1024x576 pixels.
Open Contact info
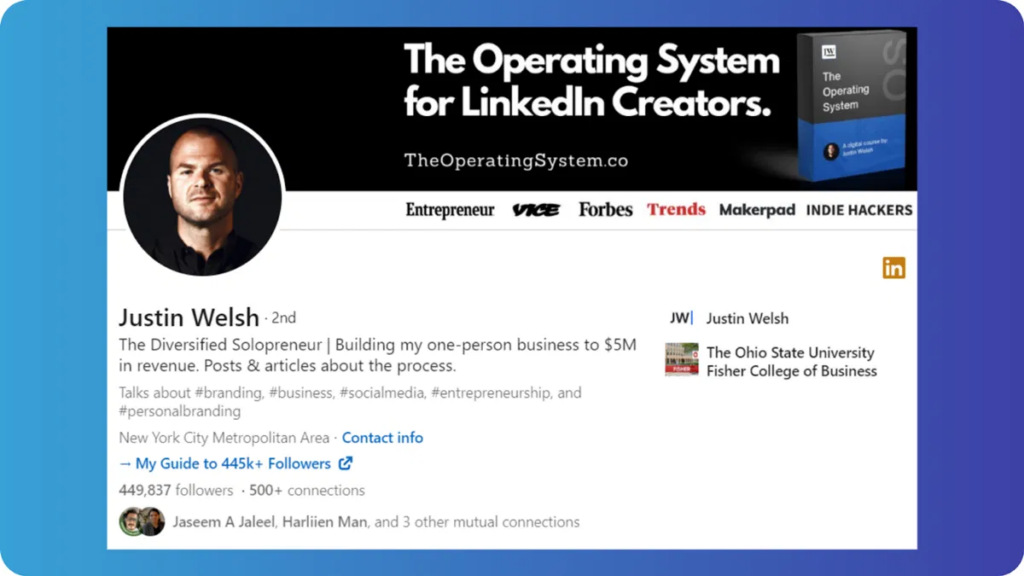tap(382, 437)
